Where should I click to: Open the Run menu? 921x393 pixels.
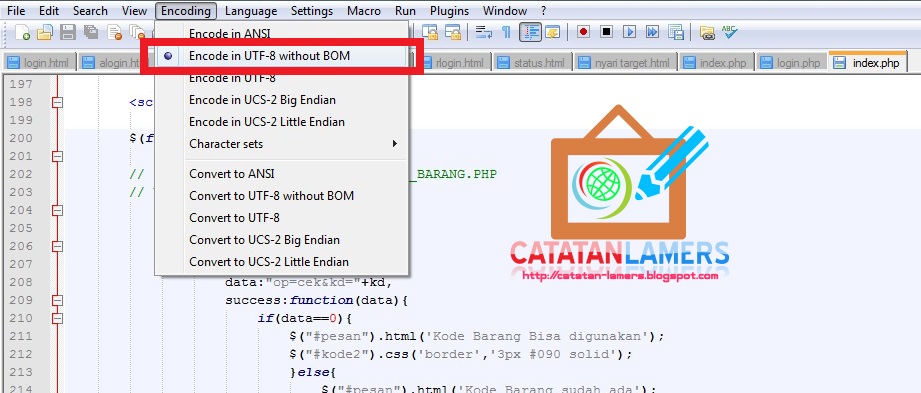[x=405, y=11]
